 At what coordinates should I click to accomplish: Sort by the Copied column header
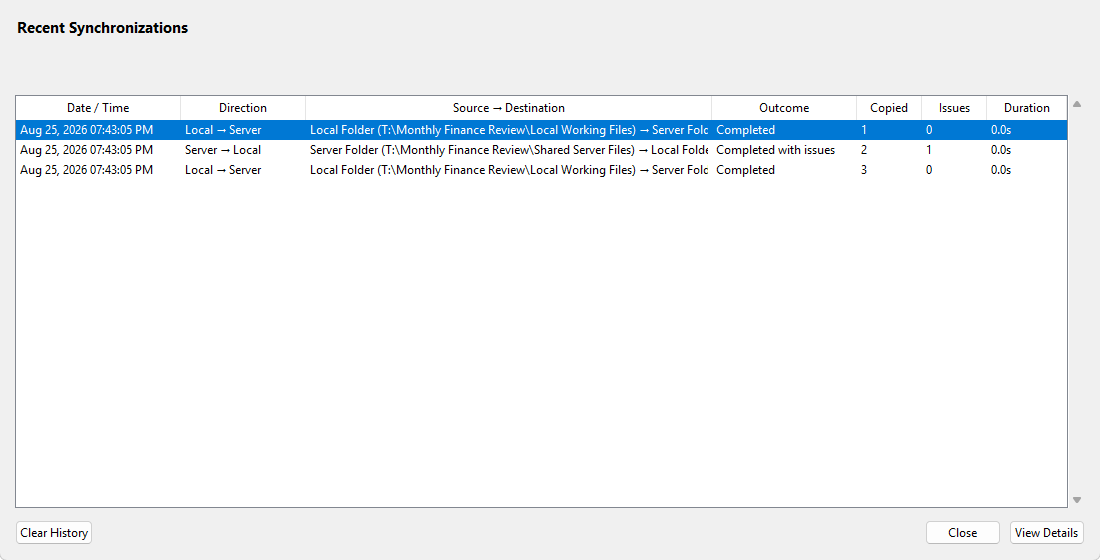[889, 108]
